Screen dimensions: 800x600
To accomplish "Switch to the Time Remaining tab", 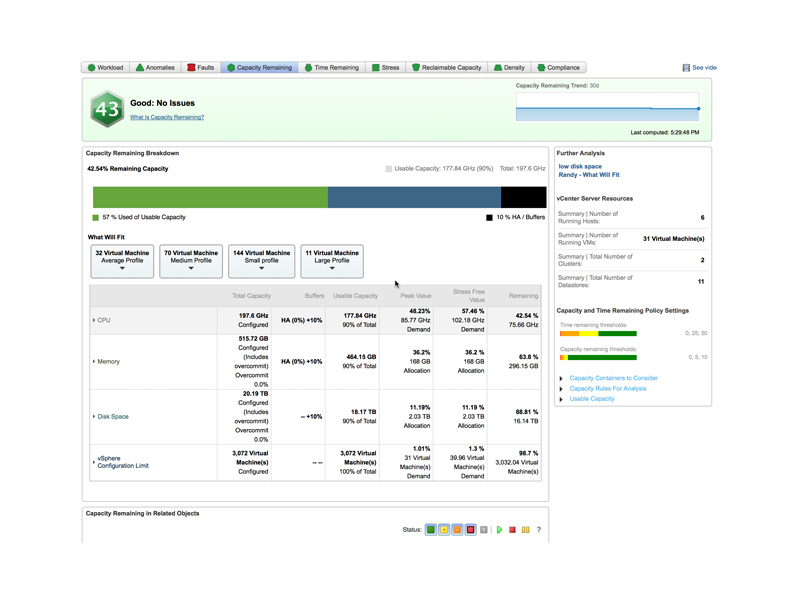I will click(x=331, y=68).
